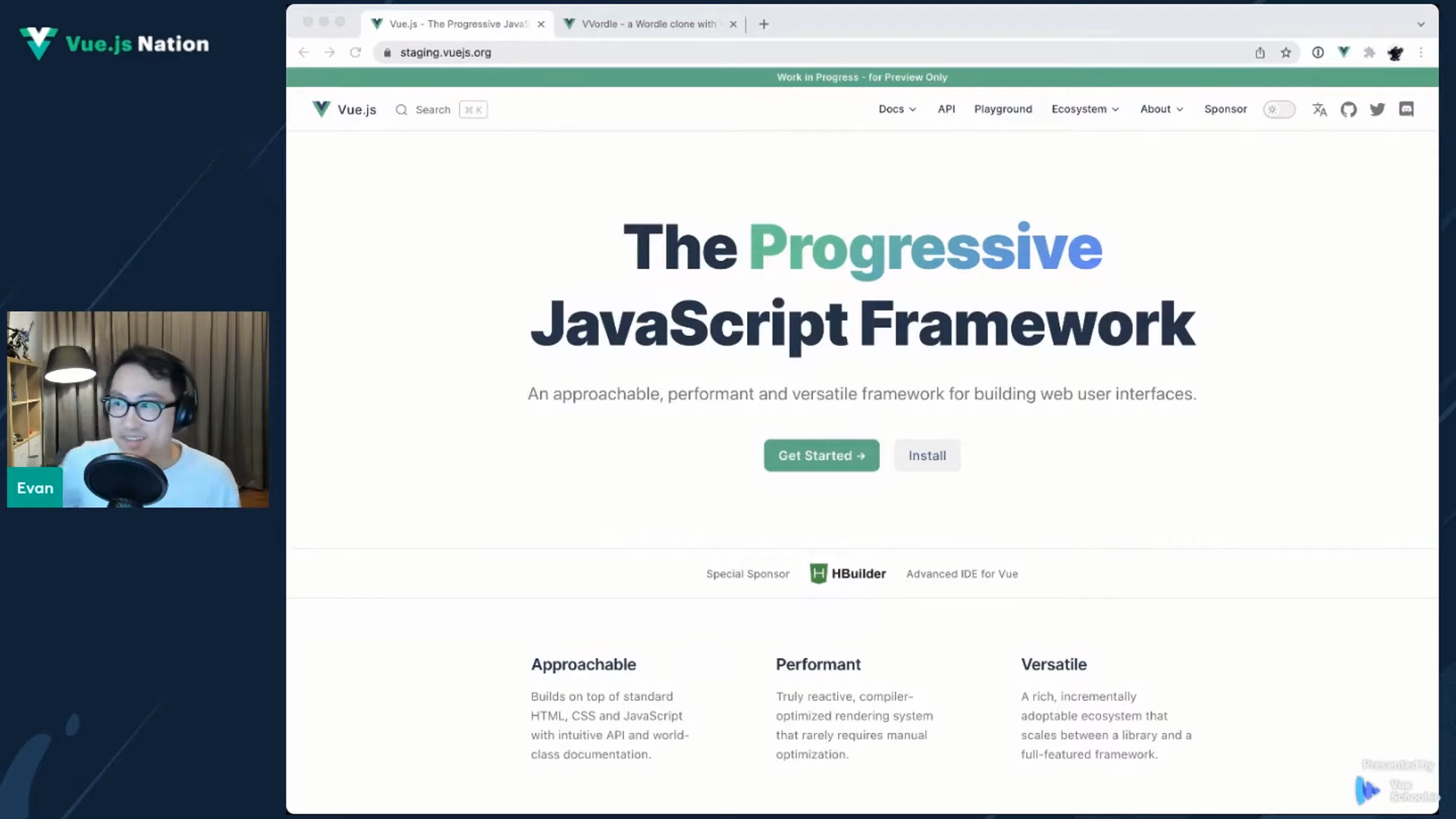Click the browser share icon
Image resolution: width=1456 pixels, height=819 pixels.
point(1260,52)
